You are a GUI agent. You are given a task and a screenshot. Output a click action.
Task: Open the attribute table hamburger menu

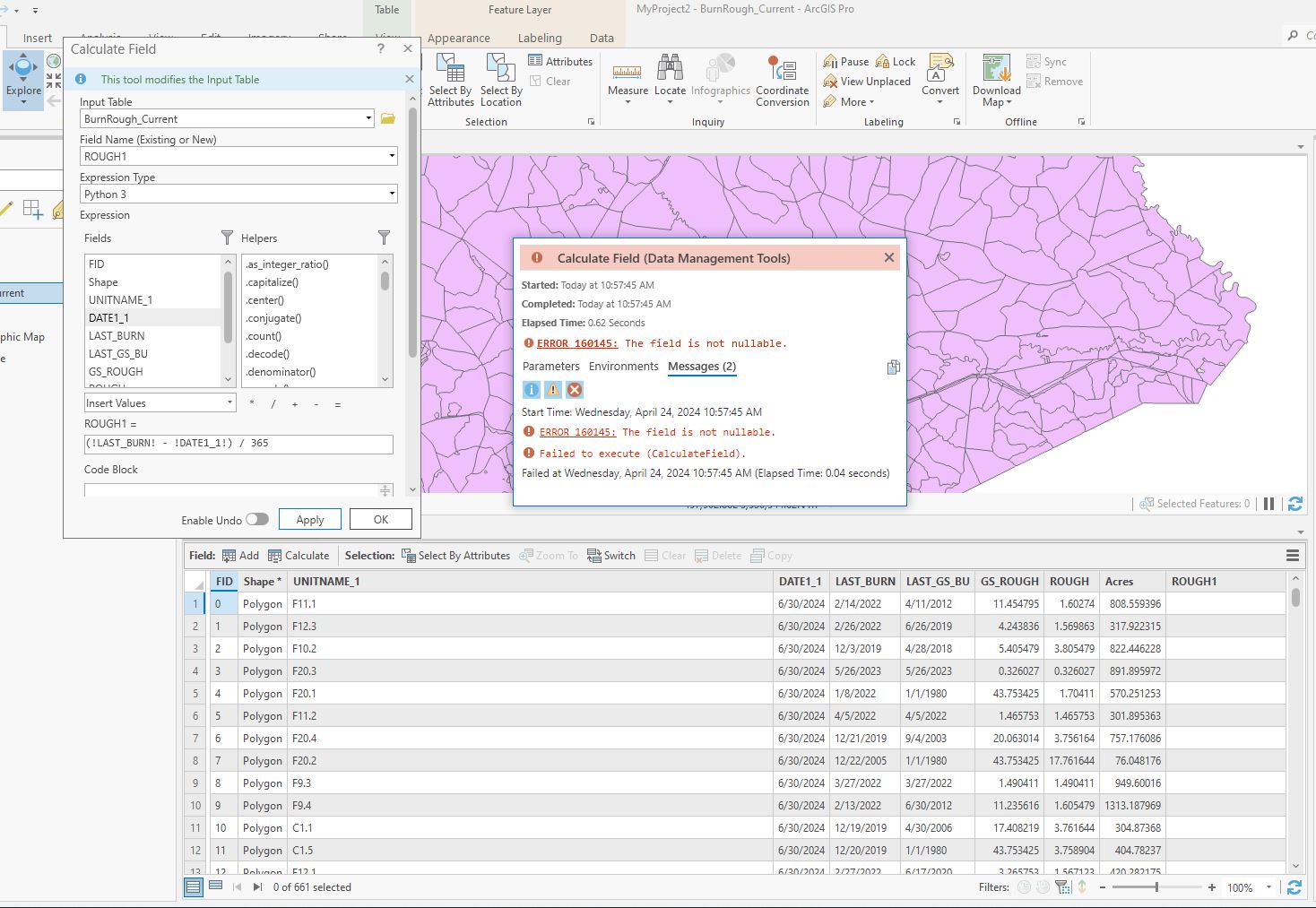(x=1293, y=556)
